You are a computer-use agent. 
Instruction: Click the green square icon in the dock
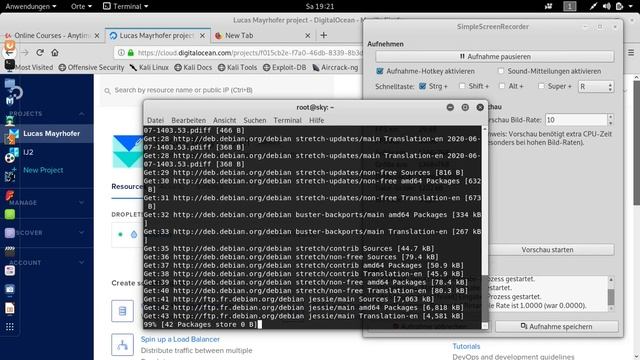[x=10, y=214]
